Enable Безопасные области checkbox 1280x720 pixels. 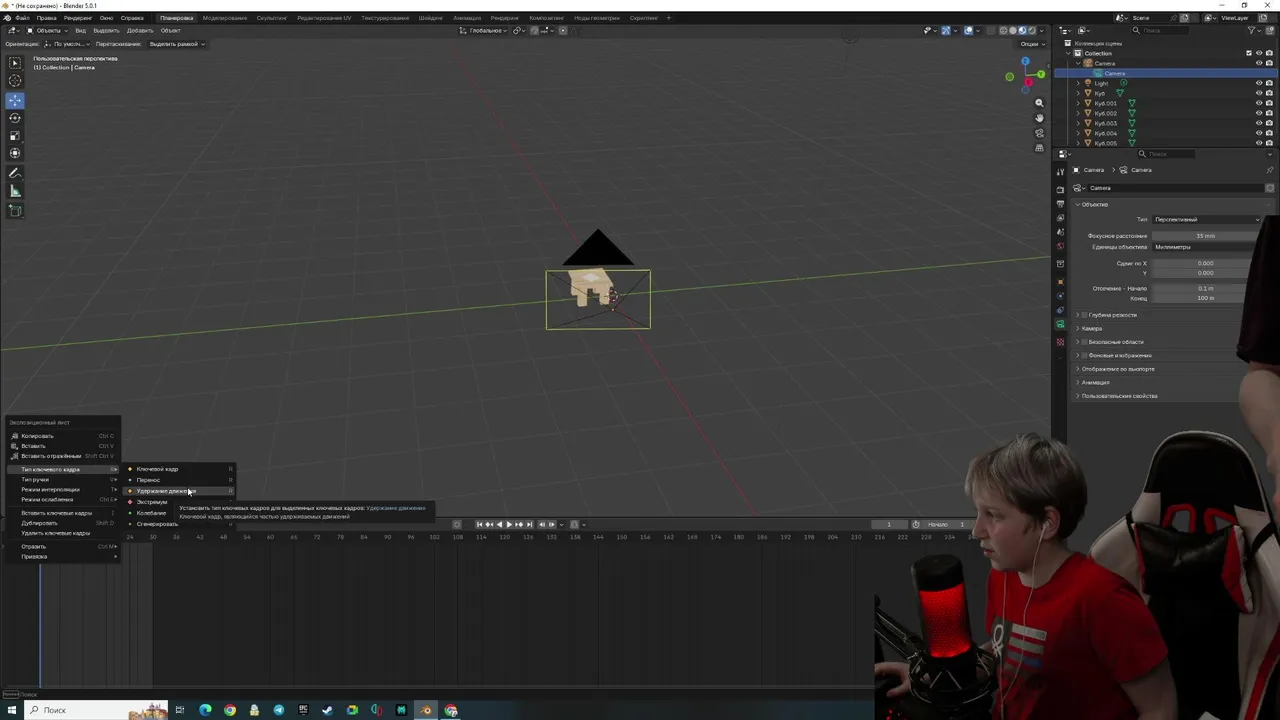click(x=1085, y=342)
